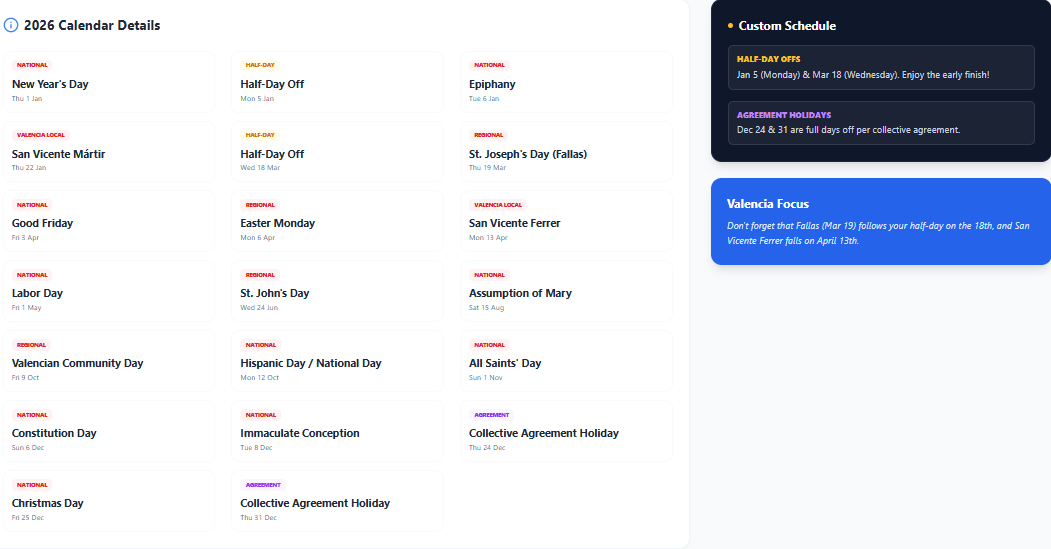Click Hispanic Day / National Day title

310,363
